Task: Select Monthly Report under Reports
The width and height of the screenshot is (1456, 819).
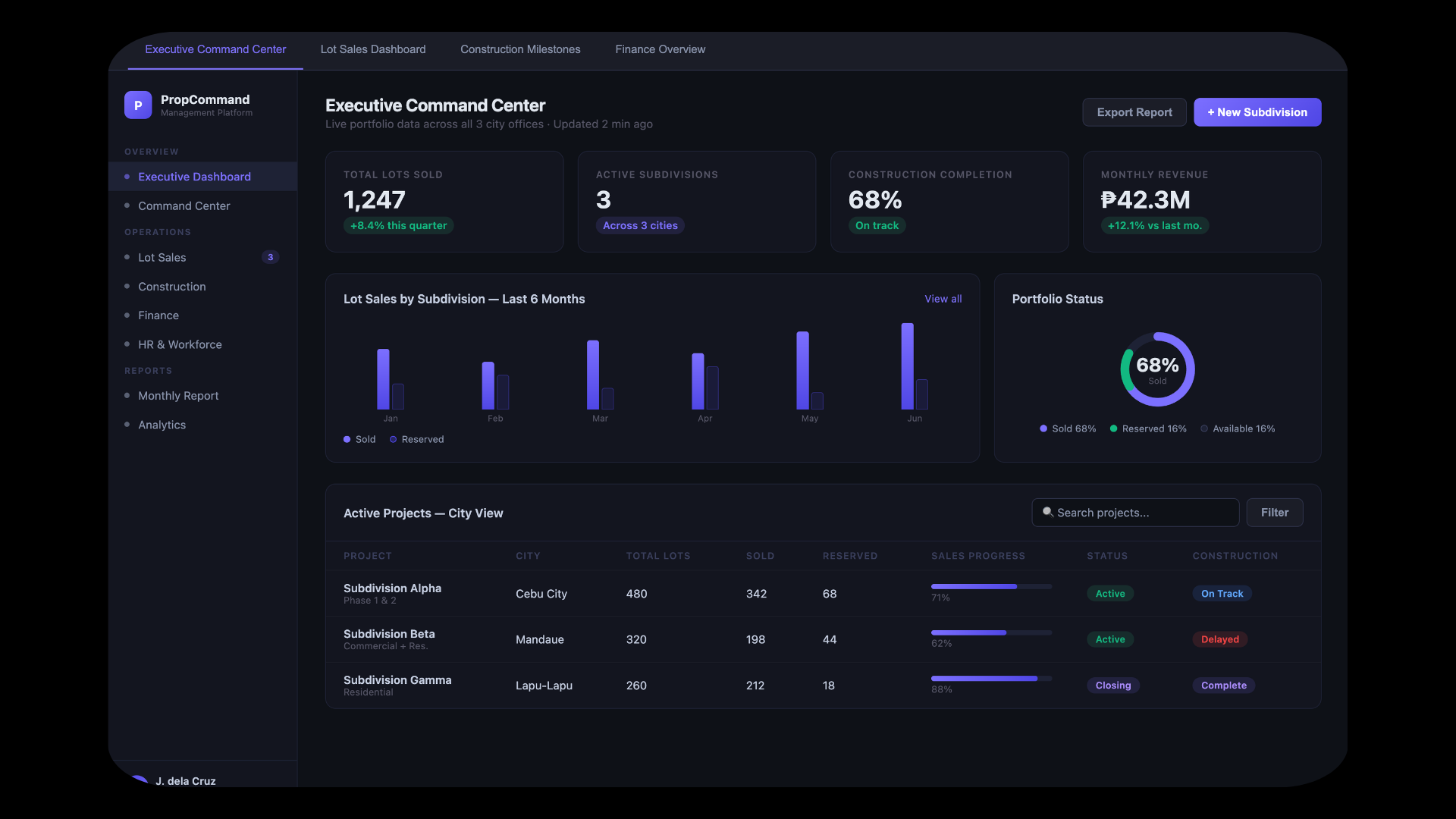Action: coord(177,396)
